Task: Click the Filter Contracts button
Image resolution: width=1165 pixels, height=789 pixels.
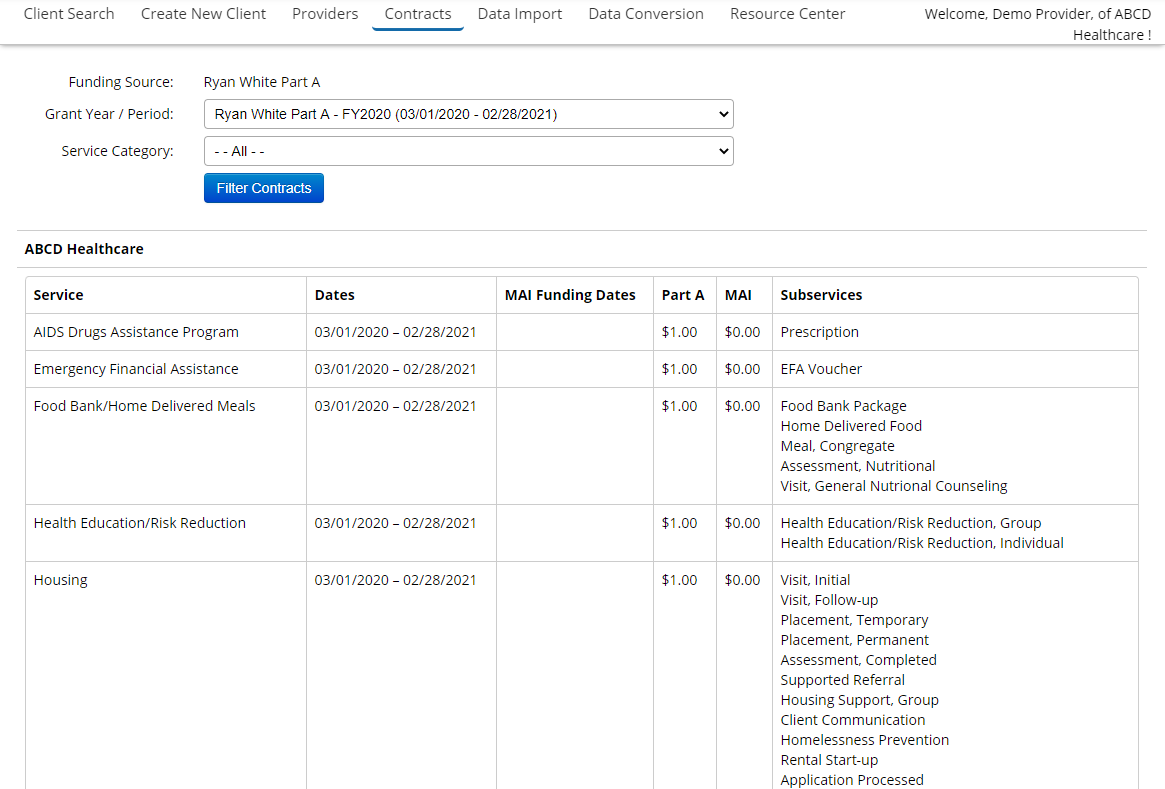Action: [264, 188]
